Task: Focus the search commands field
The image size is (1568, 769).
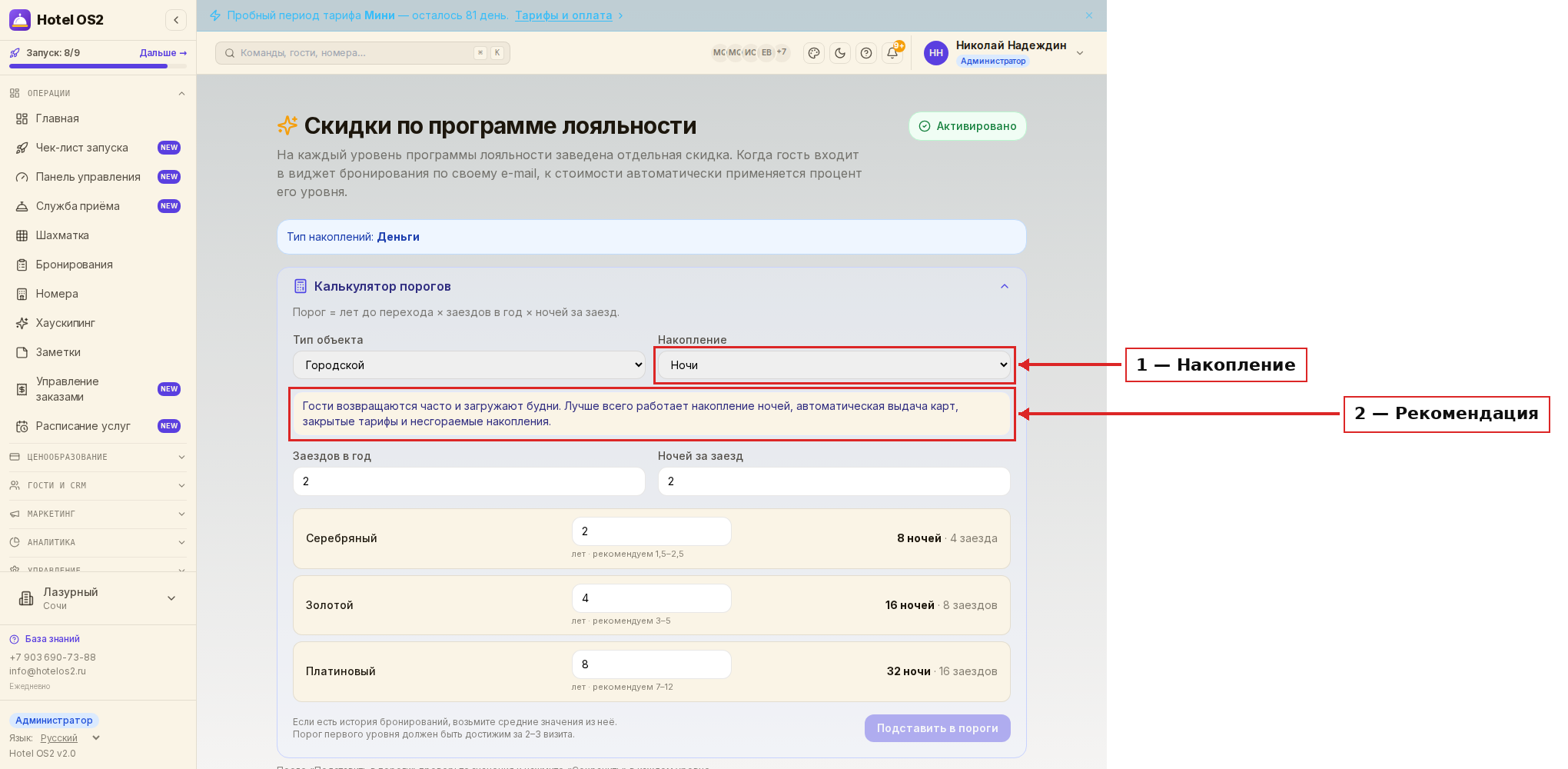Action: (363, 53)
